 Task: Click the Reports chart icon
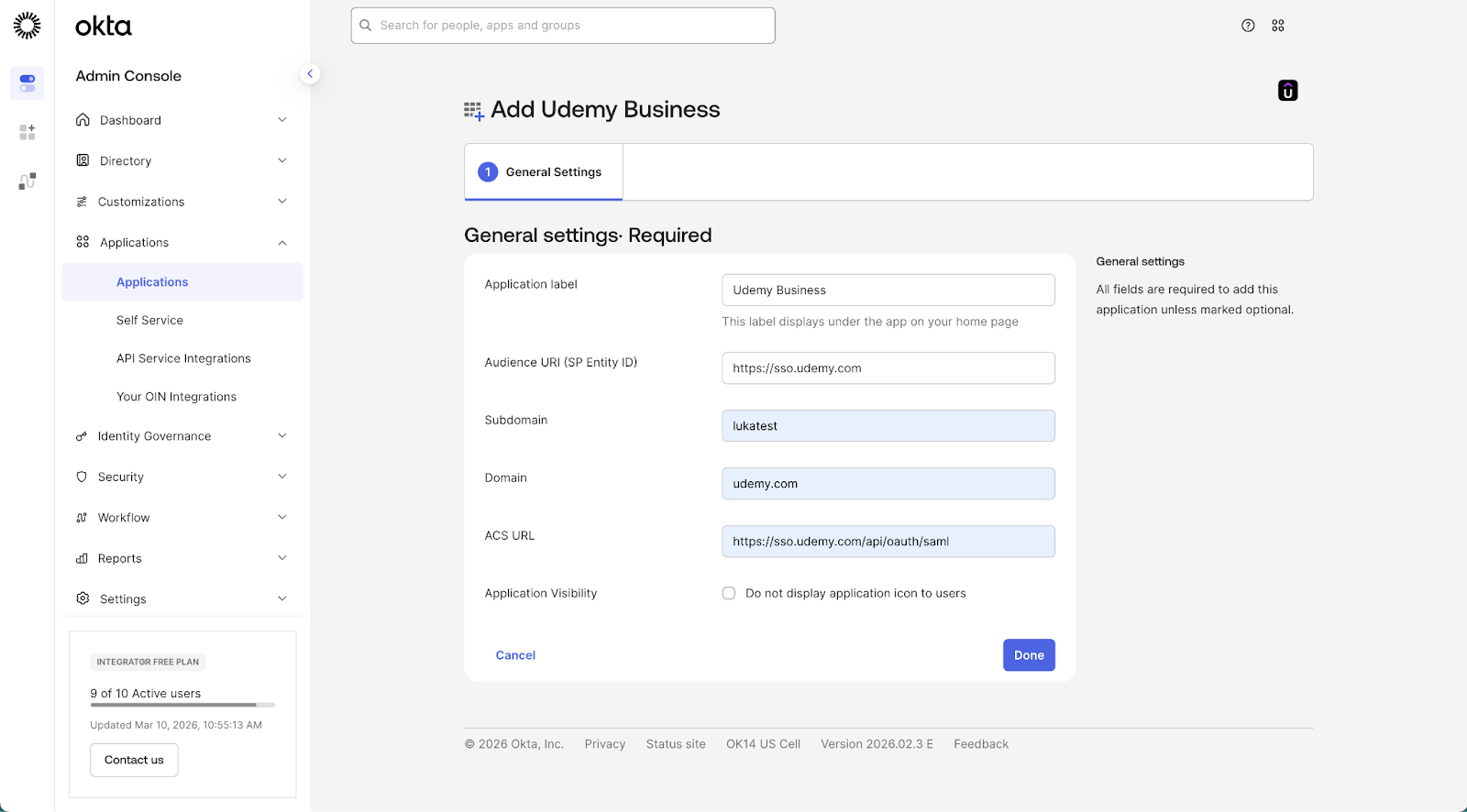pyautogui.click(x=82, y=558)
